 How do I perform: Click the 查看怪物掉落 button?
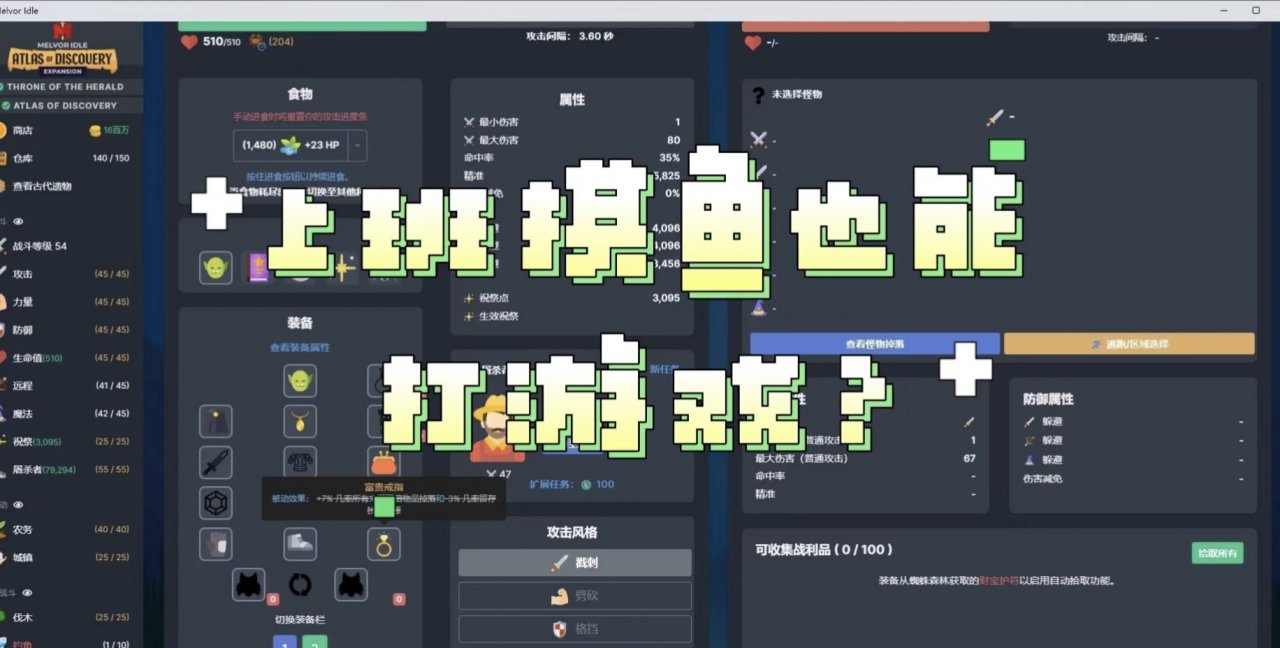(x=875, y=344)
